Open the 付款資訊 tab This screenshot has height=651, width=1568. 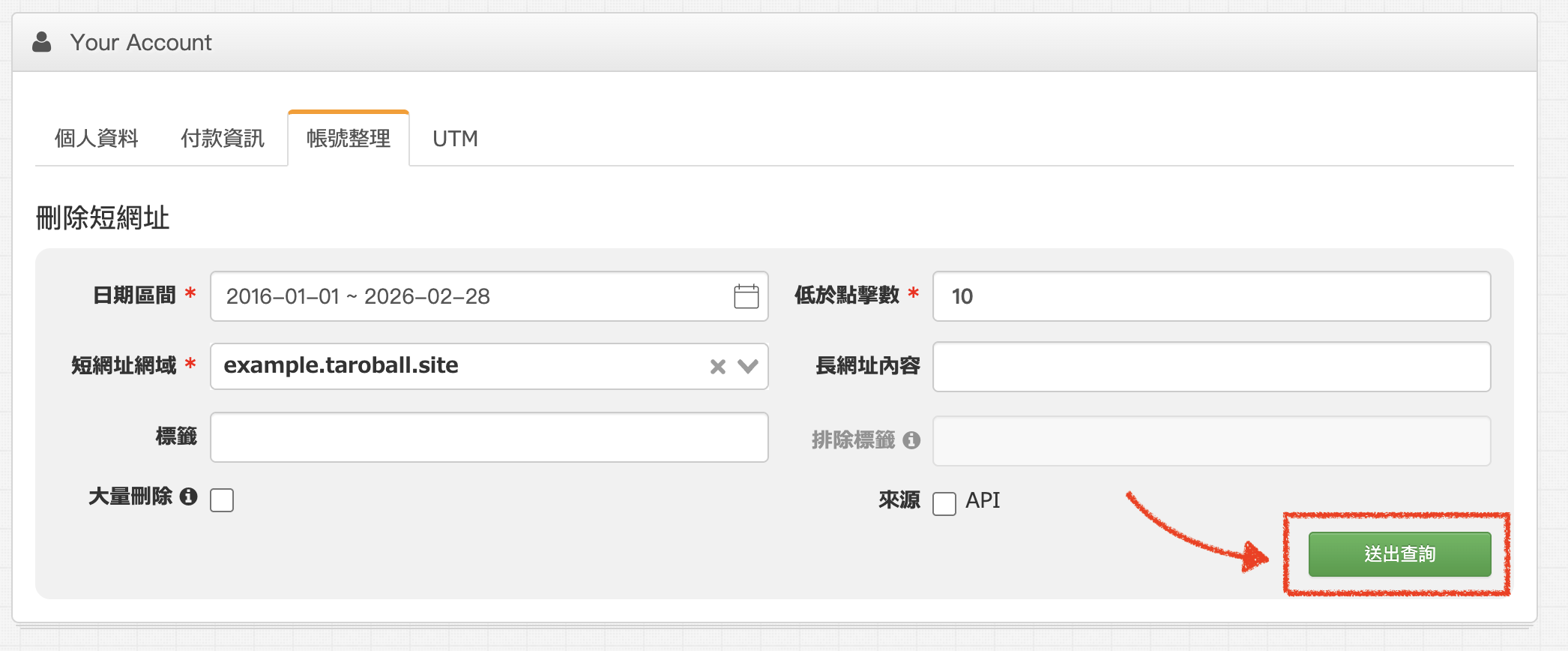(222, 139)
